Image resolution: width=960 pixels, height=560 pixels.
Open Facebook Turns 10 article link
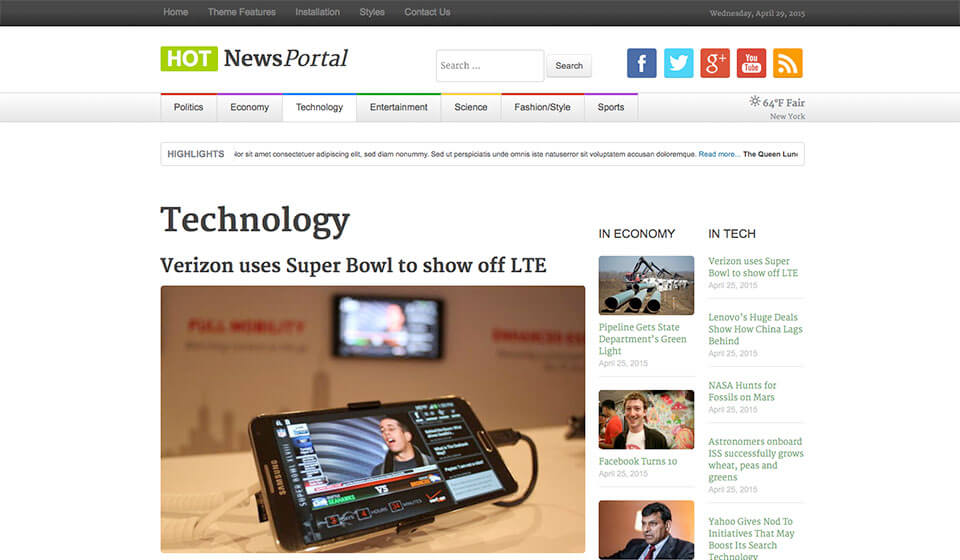tap(638, 461)
